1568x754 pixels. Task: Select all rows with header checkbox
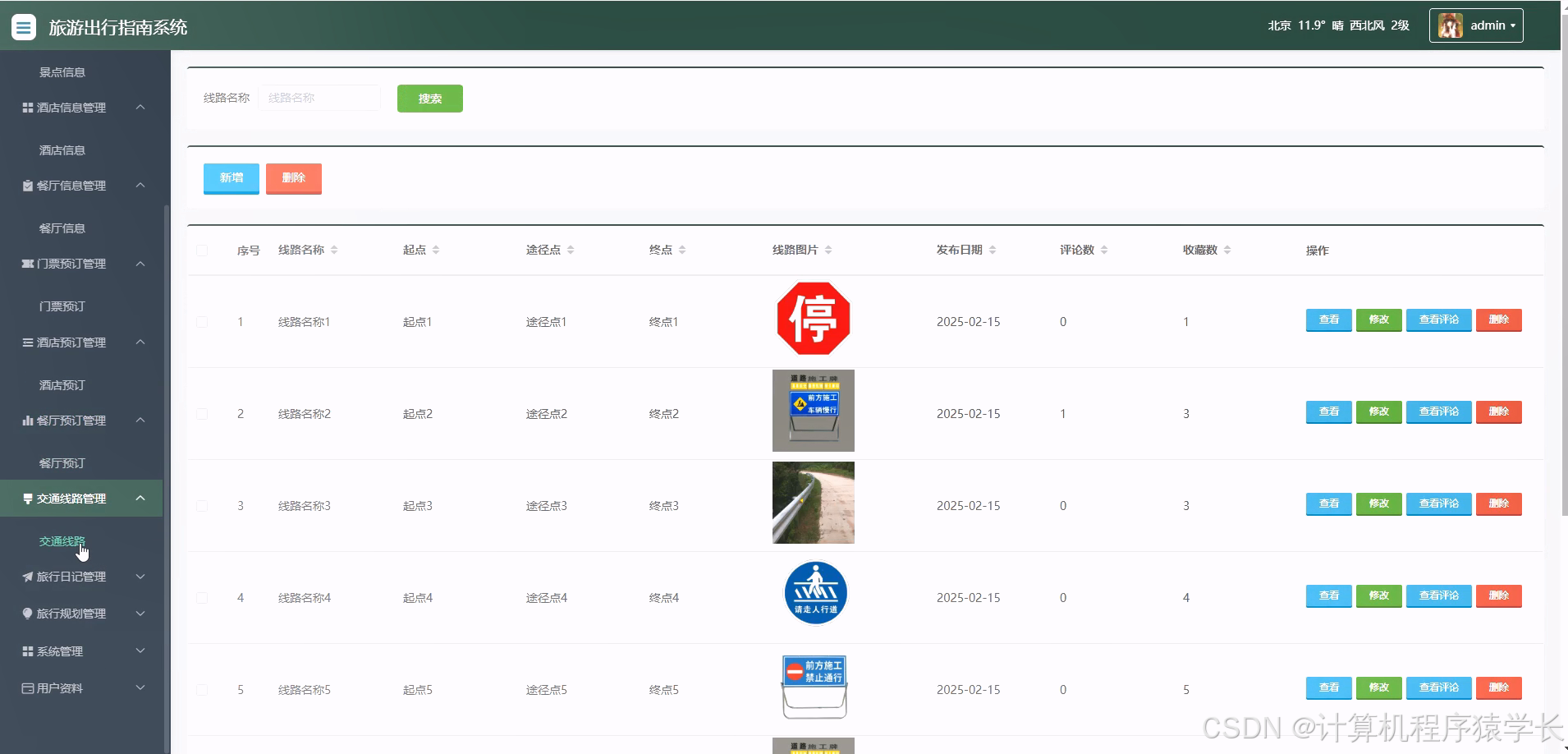click(x=202, y=251)
